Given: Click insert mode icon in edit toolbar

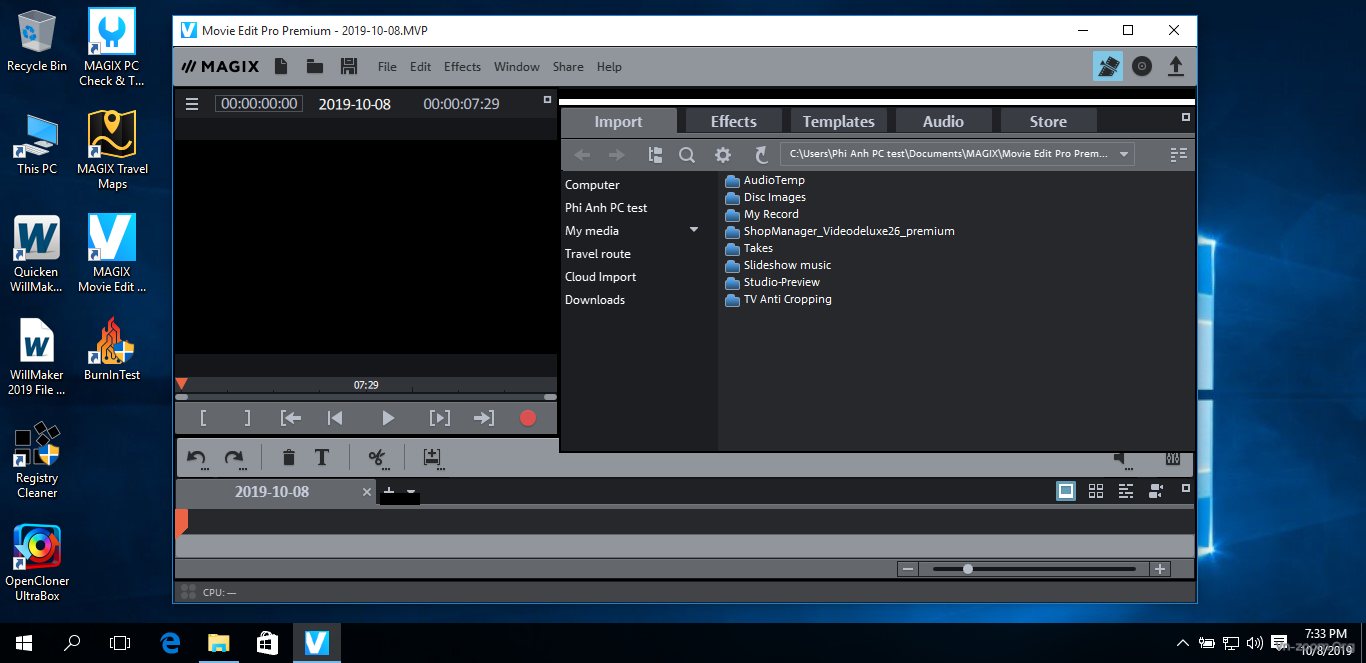Looking at the screenshot, I should click(x=432, y=458).
